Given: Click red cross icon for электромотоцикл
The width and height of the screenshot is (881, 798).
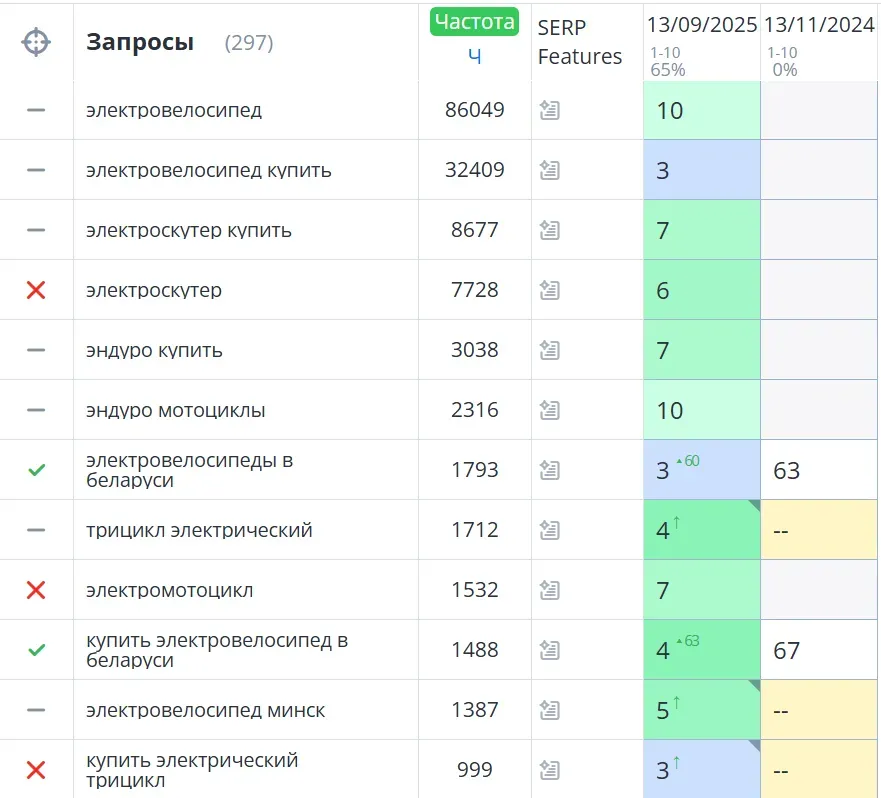Looking at the screenshot, I should pyautogui.click(x=36, y=591).
